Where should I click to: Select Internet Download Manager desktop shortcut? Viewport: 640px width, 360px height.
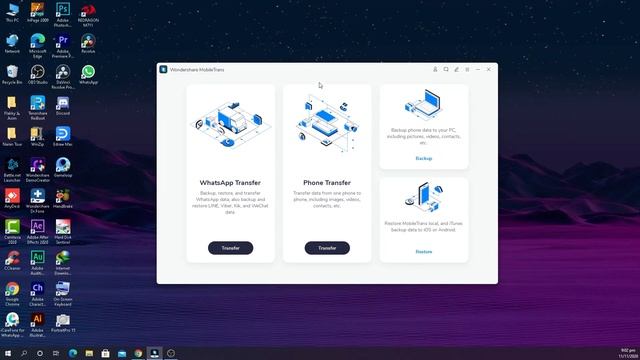tap(63, 263)
